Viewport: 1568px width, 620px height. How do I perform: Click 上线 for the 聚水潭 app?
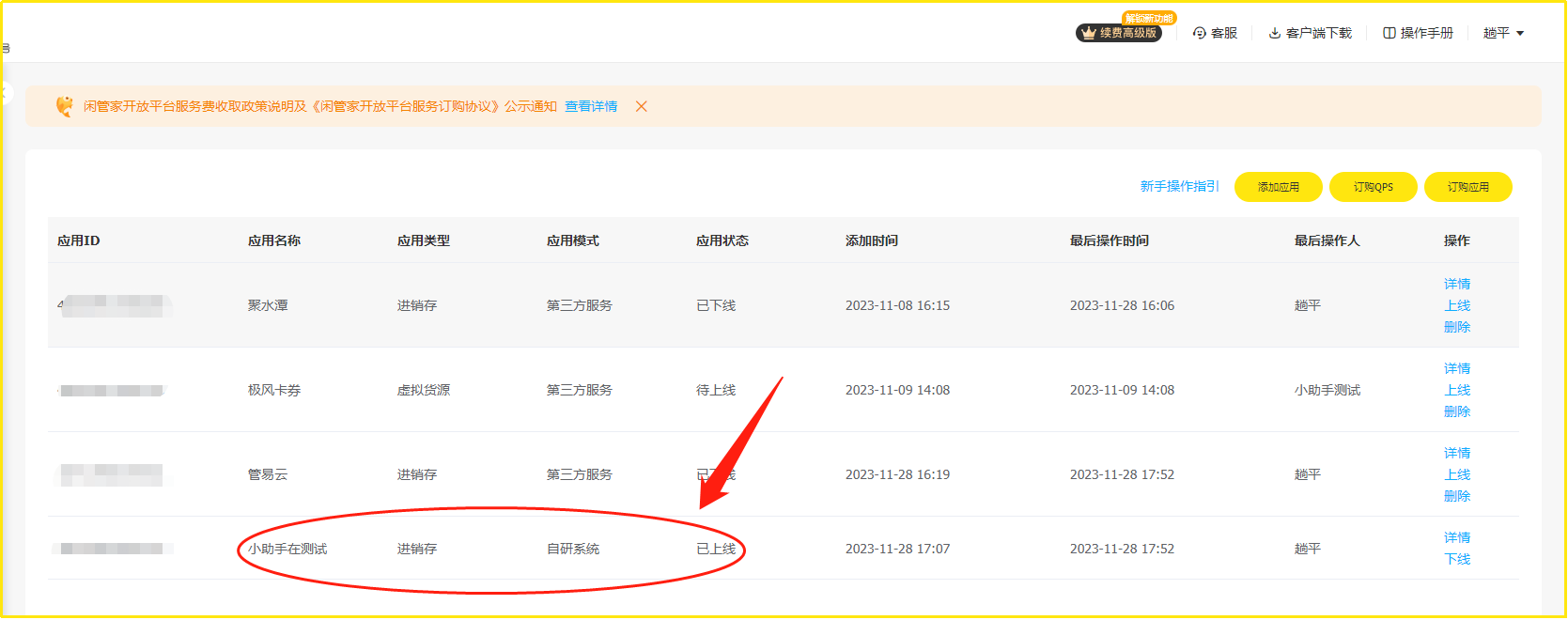(1456, 305)
